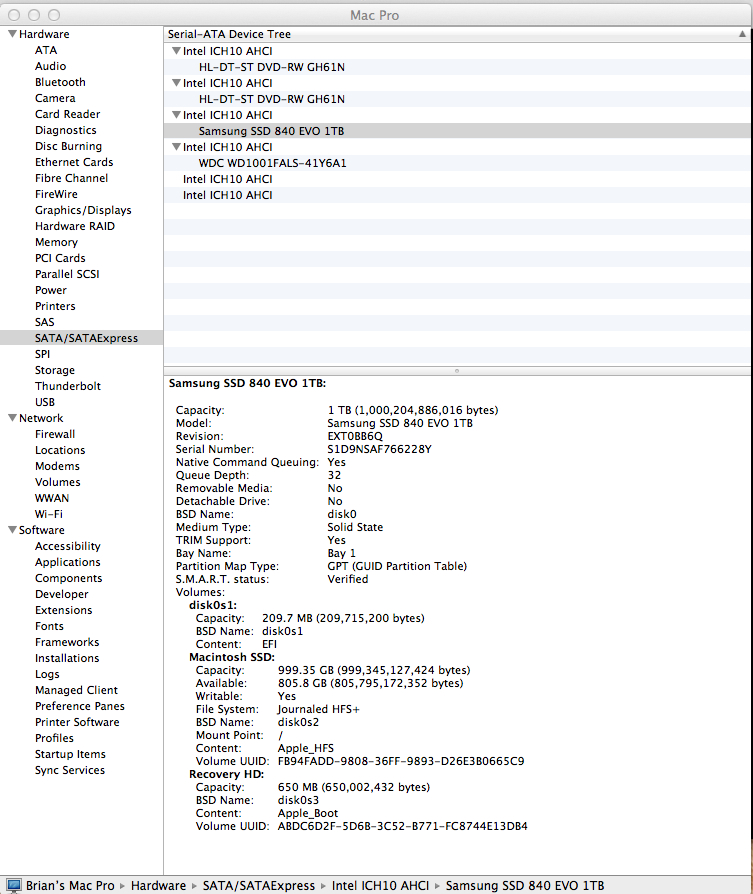753x894 pixels.
Task: Select SAS in the sidebar
Action: (x=44, y=322)
